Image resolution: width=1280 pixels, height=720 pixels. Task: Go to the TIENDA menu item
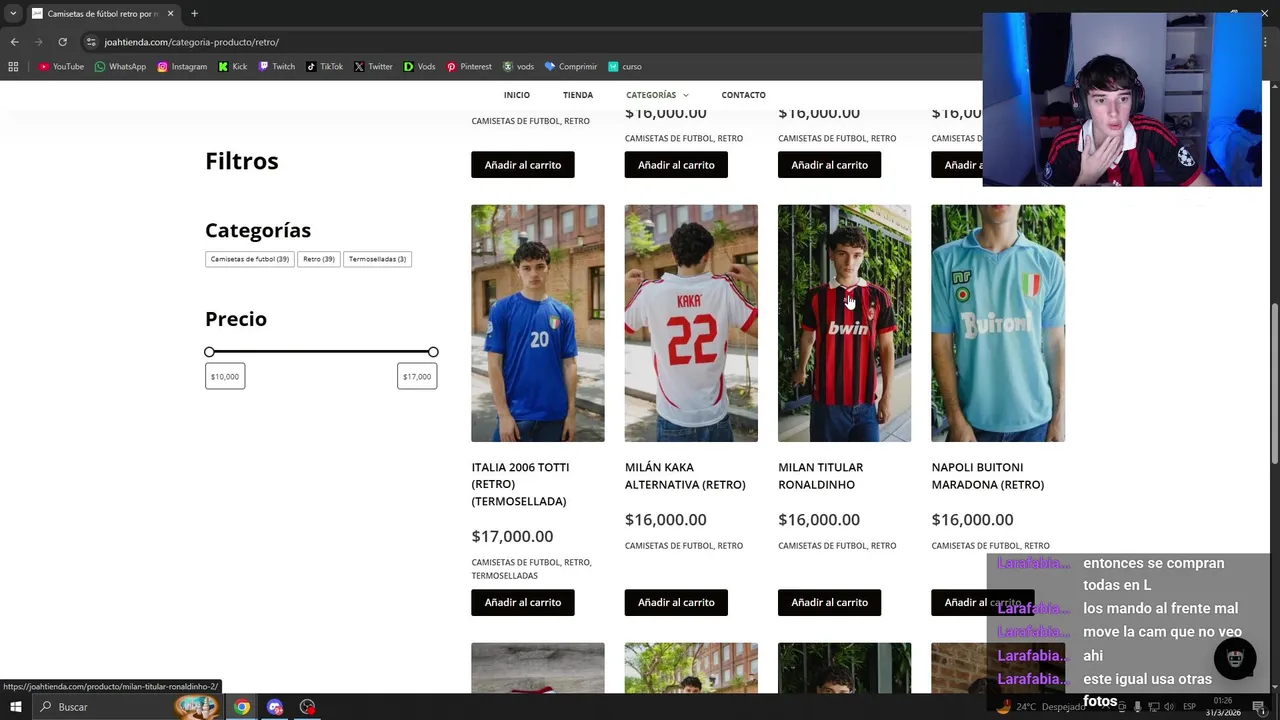coord(578,95)
